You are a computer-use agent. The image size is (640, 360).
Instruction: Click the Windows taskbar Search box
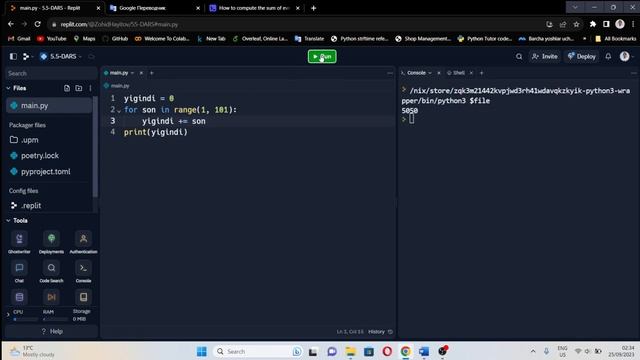[x=258, y=351]
